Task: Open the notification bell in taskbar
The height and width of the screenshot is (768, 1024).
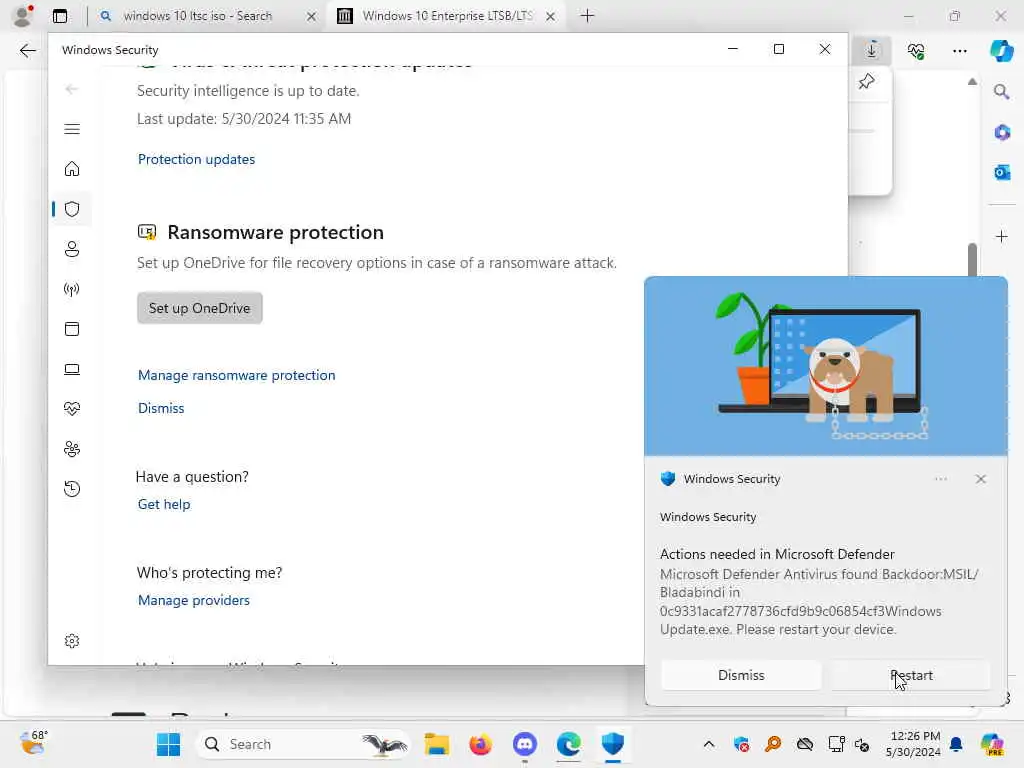Action: click(957, 744)
